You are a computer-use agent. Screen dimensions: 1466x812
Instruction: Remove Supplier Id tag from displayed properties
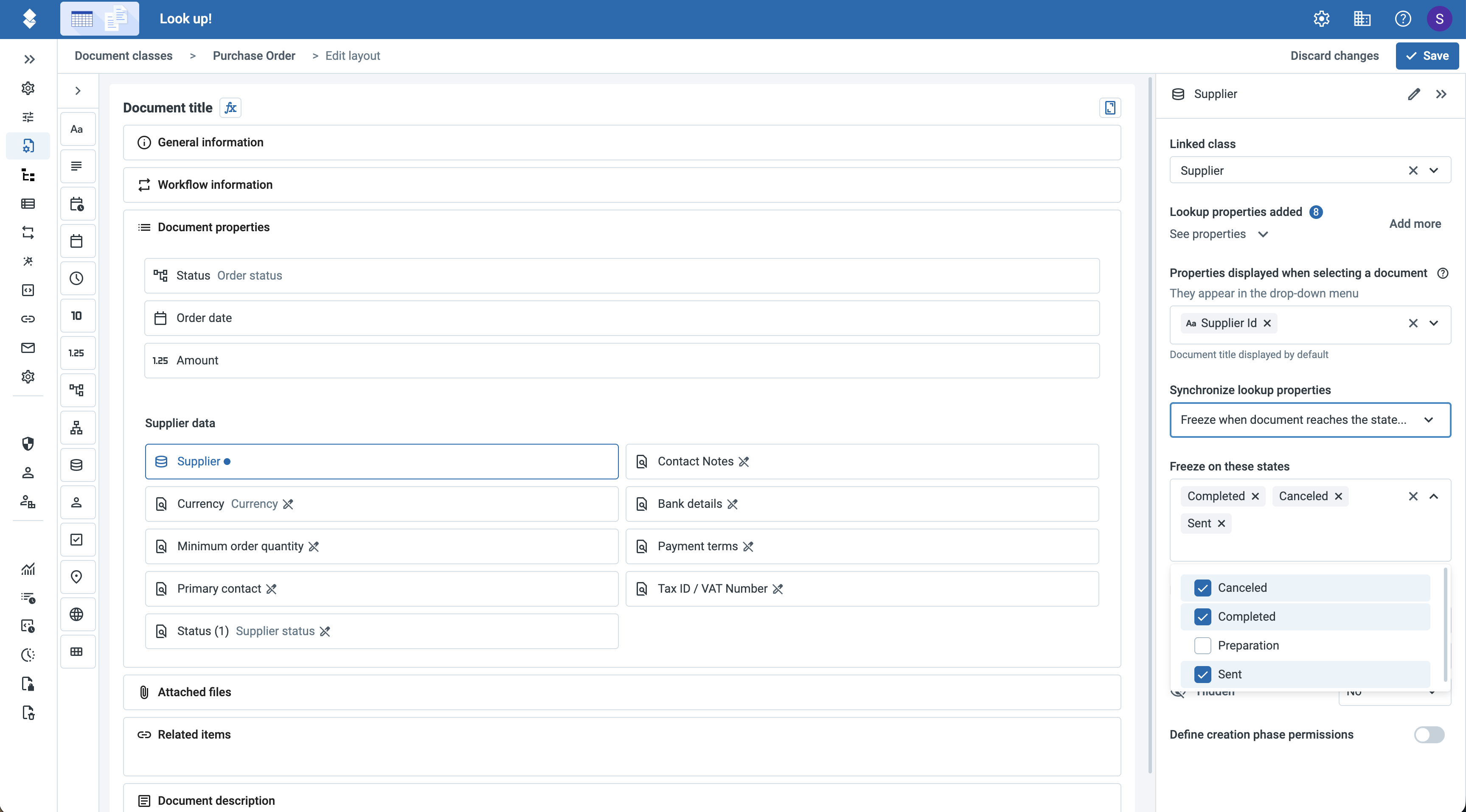[1267, 323]
